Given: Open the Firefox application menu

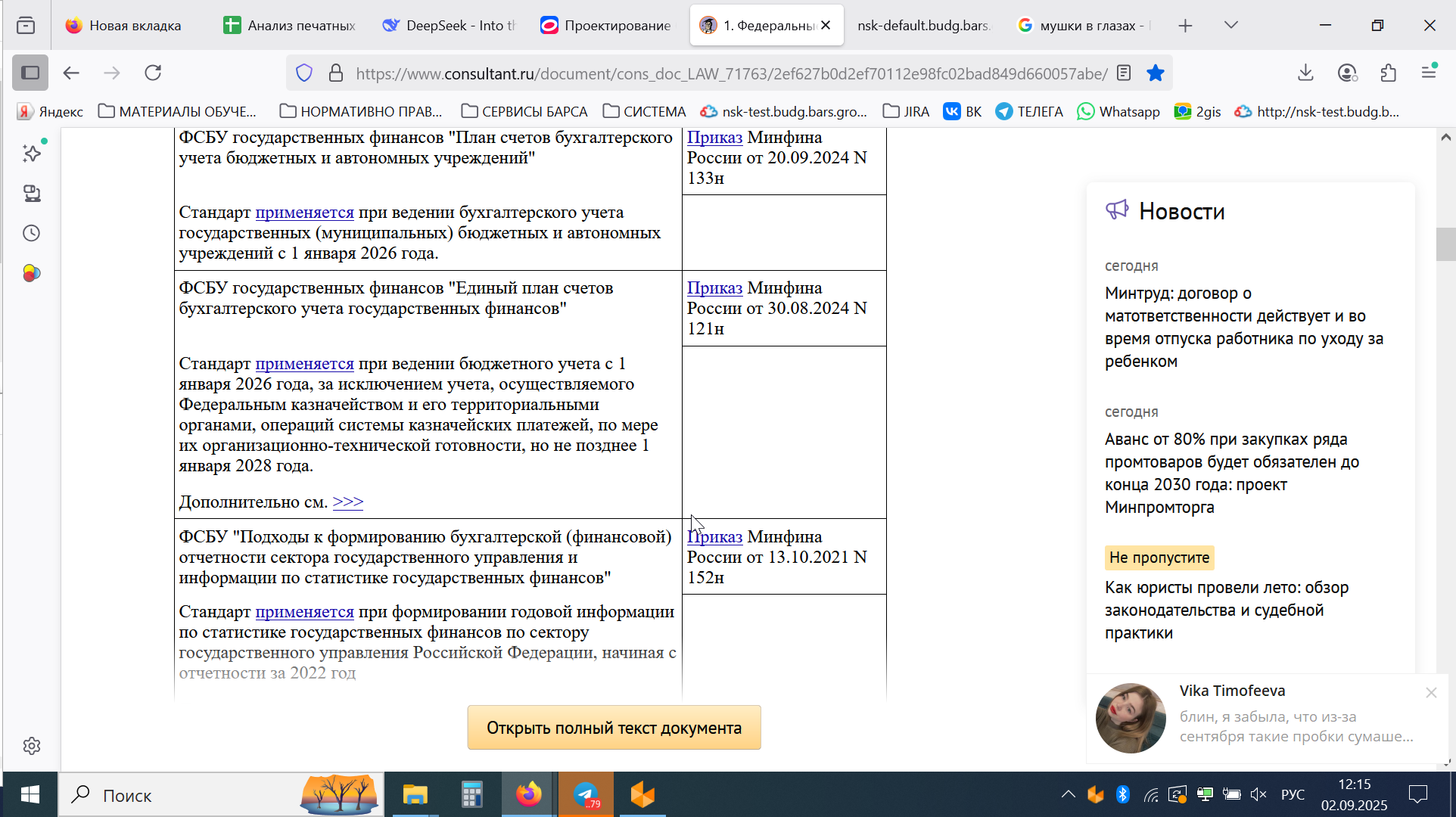Looking at the screenshot, I should [x=1429, y=73].
